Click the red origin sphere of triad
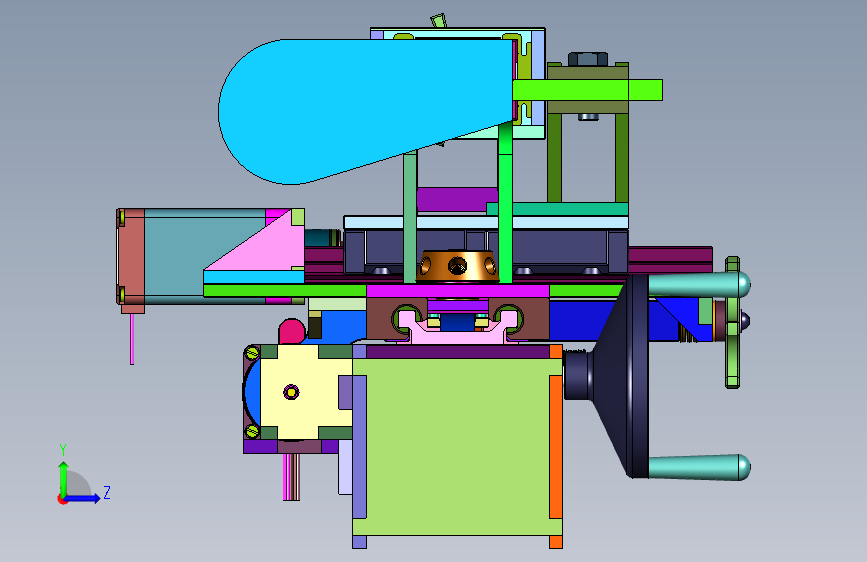 (x=62, y=499)
